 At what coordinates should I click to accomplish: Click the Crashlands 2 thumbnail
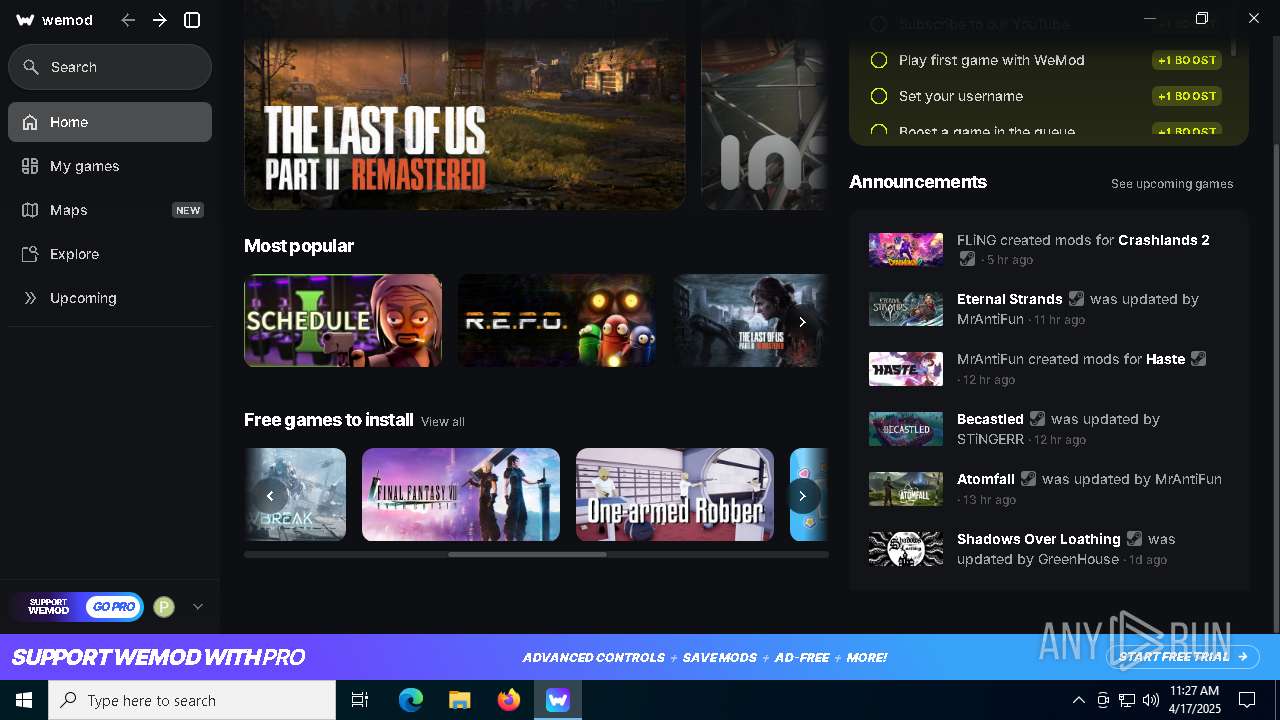(906, 250)
